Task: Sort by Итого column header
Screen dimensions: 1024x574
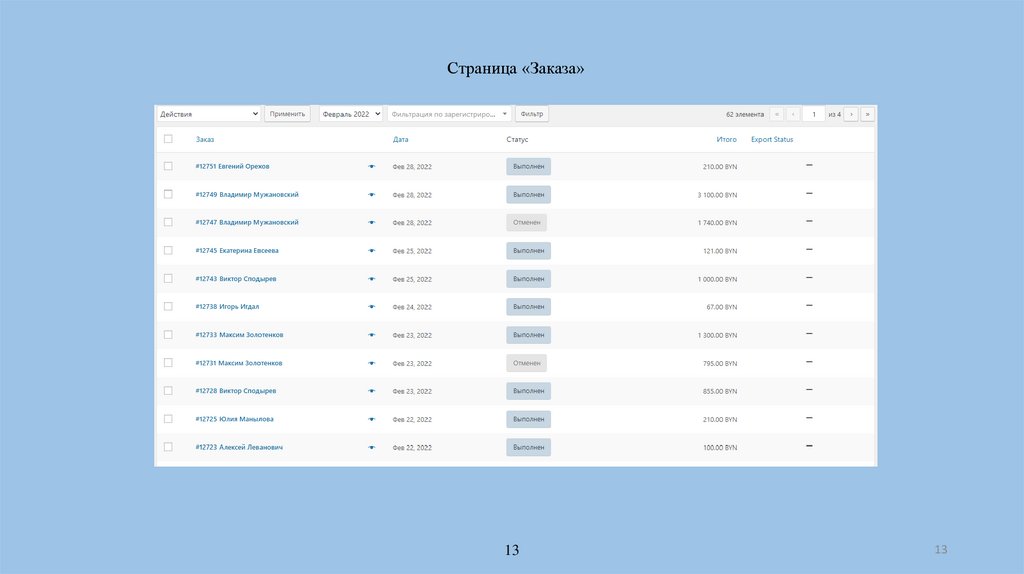Action: point(726,139)
